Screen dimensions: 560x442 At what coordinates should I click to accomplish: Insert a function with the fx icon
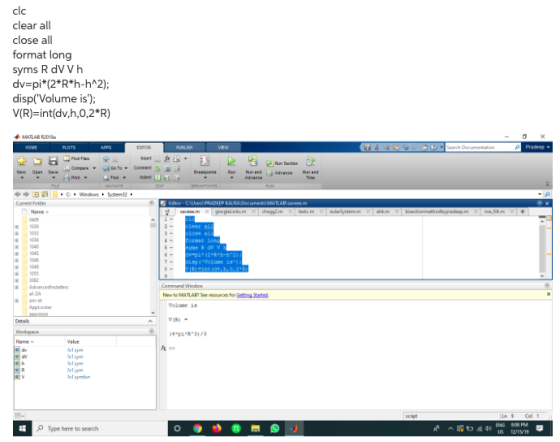click(167, 159)
